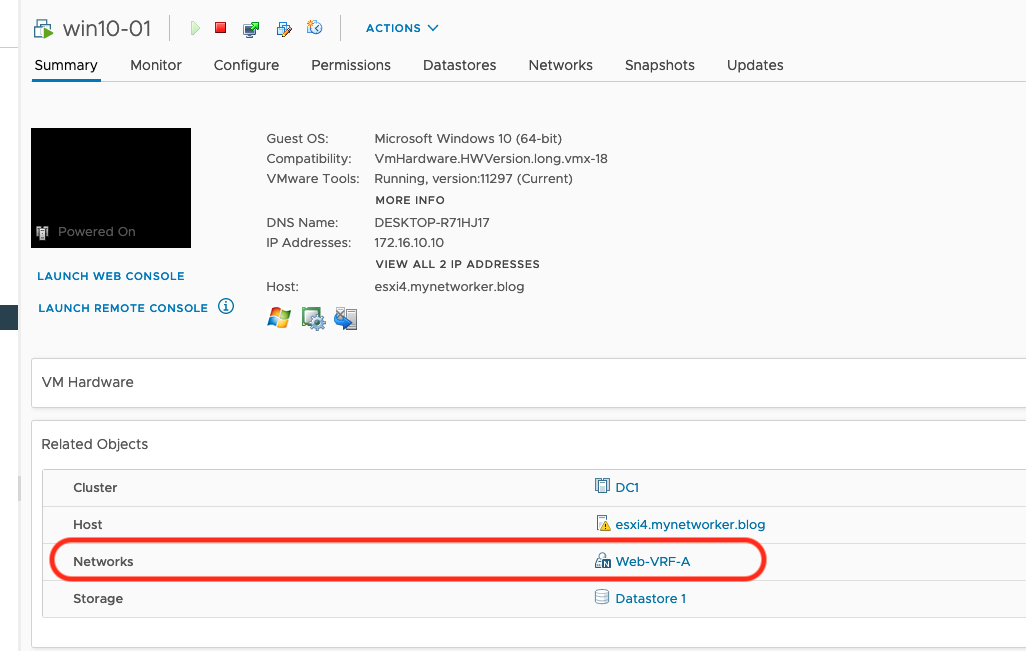The width and height of the screenshot is (1026, 651).
Task: Click the launch console toolbar icon
Action: 251,29
